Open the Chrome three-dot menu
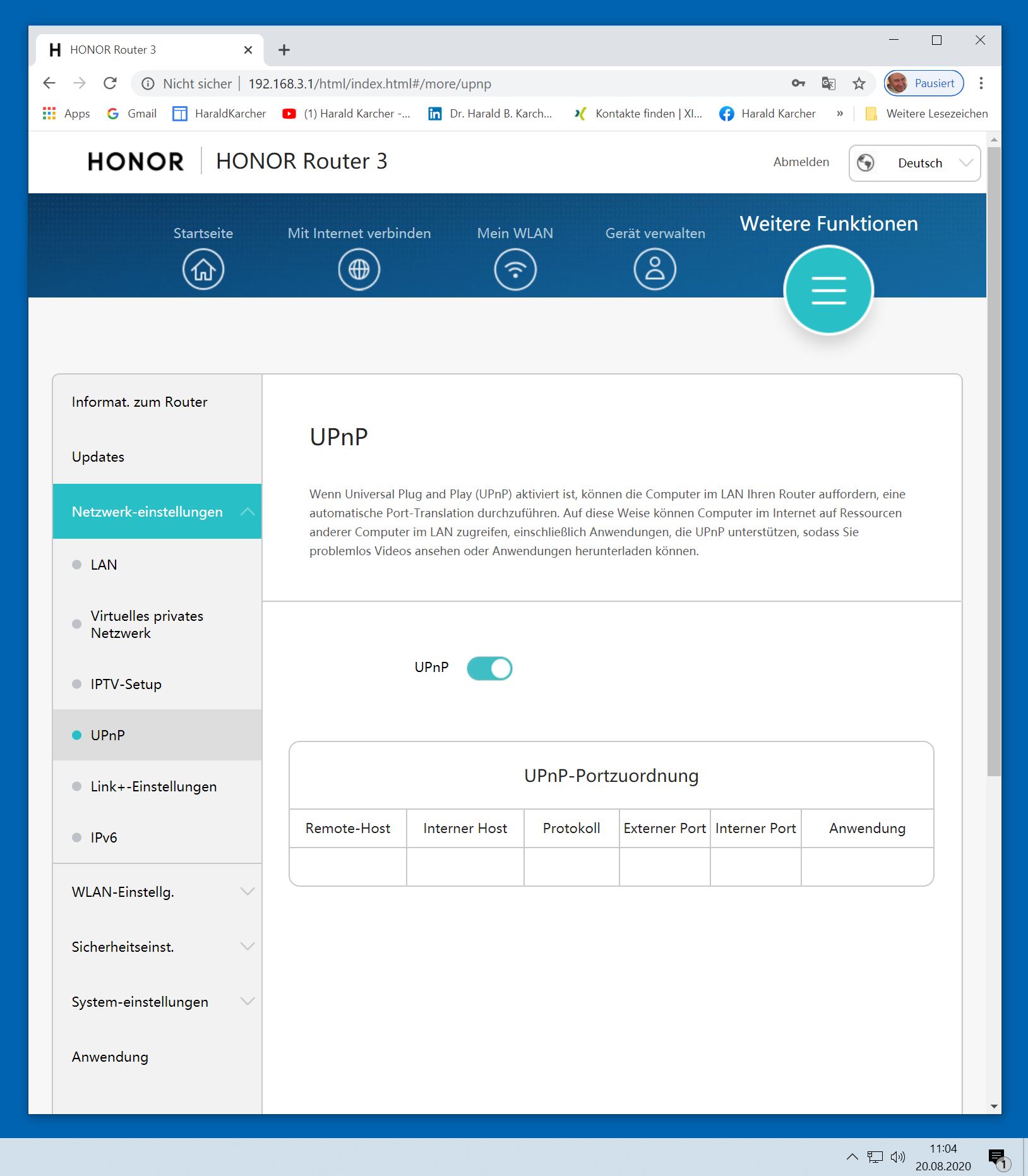This screenshot has height=1176, width=1028. point(981,83)
